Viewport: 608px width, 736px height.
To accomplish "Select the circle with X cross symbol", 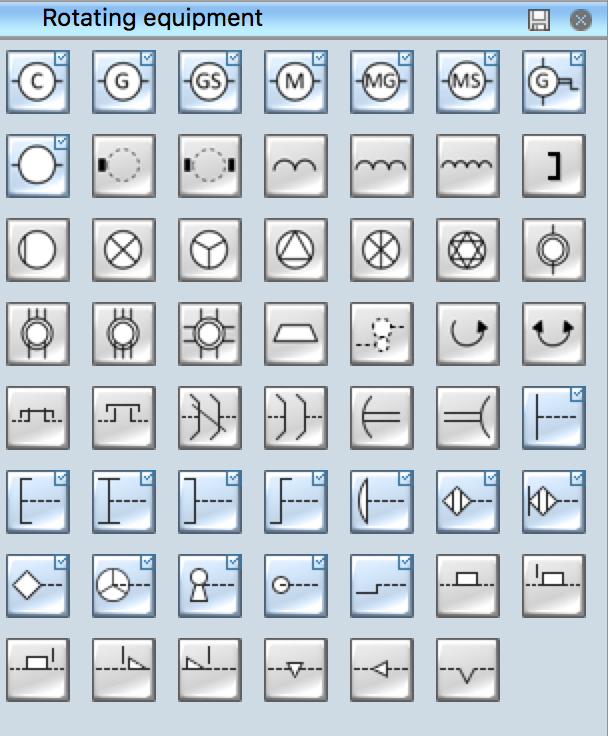I will pos(124,250).
